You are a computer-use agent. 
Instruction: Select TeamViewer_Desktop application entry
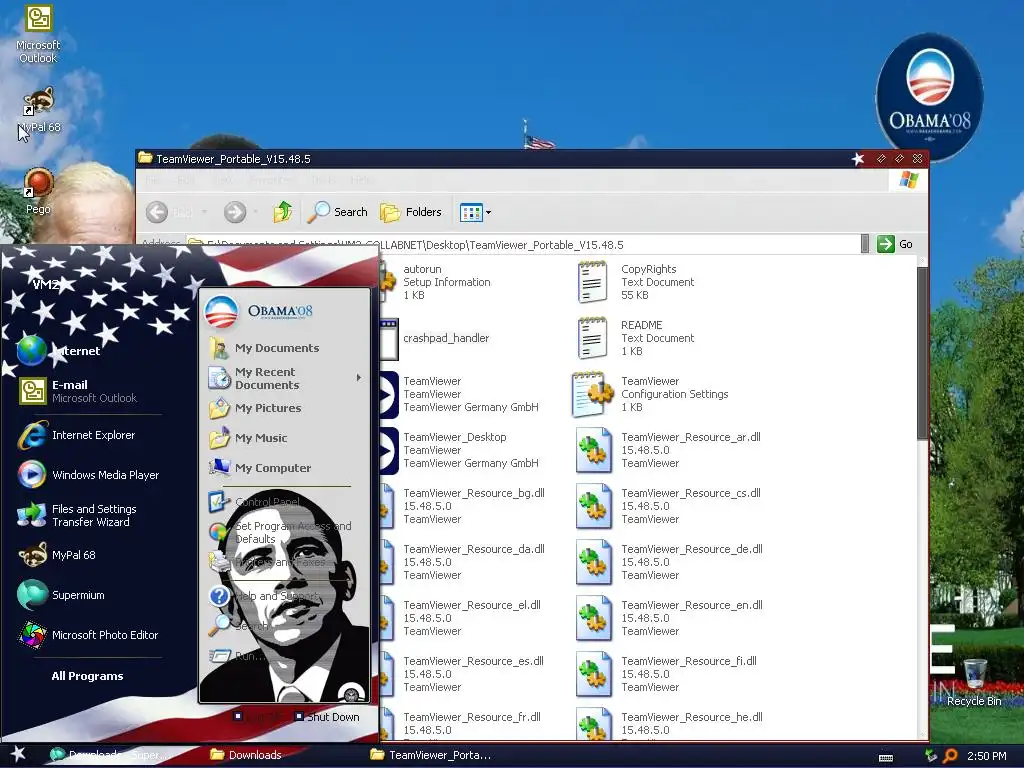pos(460,450)
